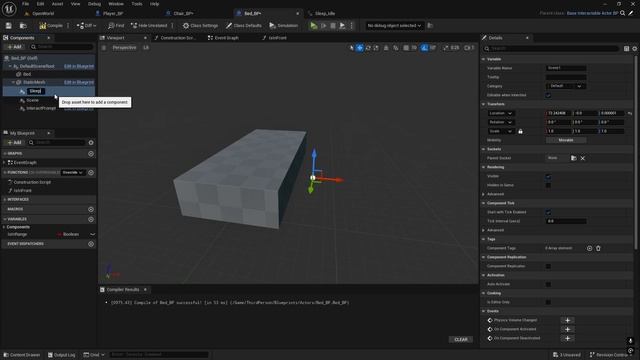
Task: Select the Scene component in tree
Action: (x=32, y=100)
